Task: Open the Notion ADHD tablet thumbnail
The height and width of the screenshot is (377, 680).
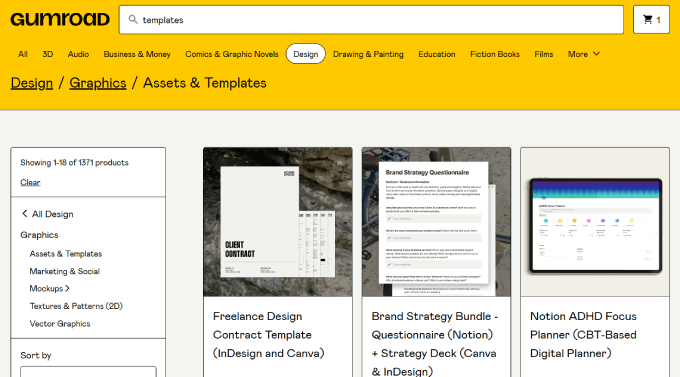Action: coord(595,222)
